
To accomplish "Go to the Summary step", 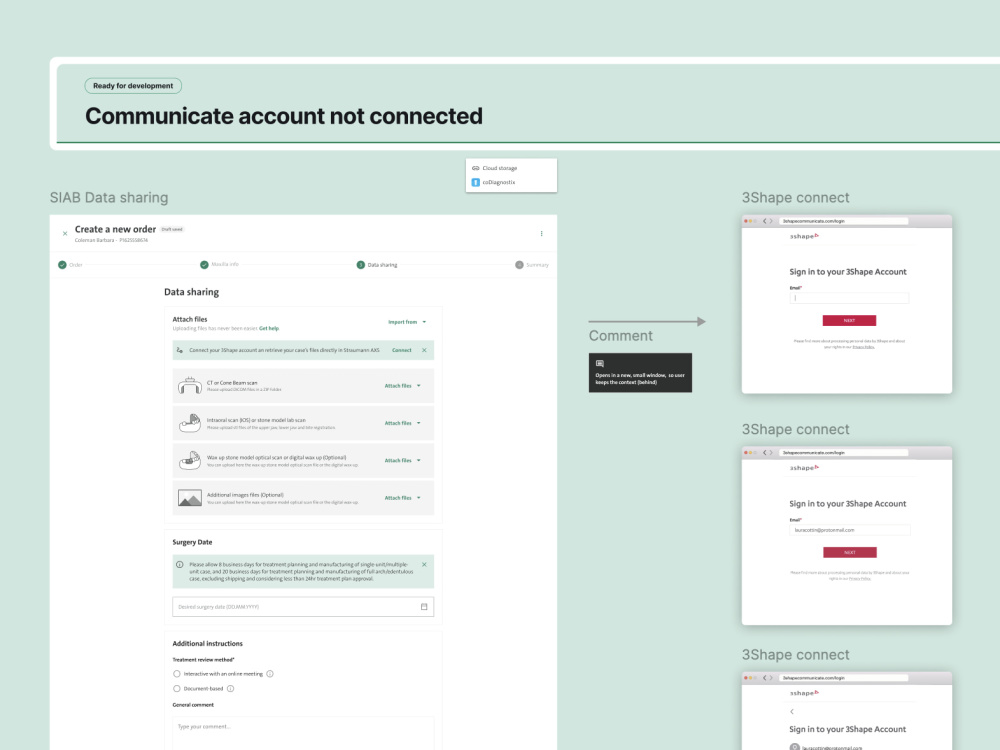I will point(532,265).
